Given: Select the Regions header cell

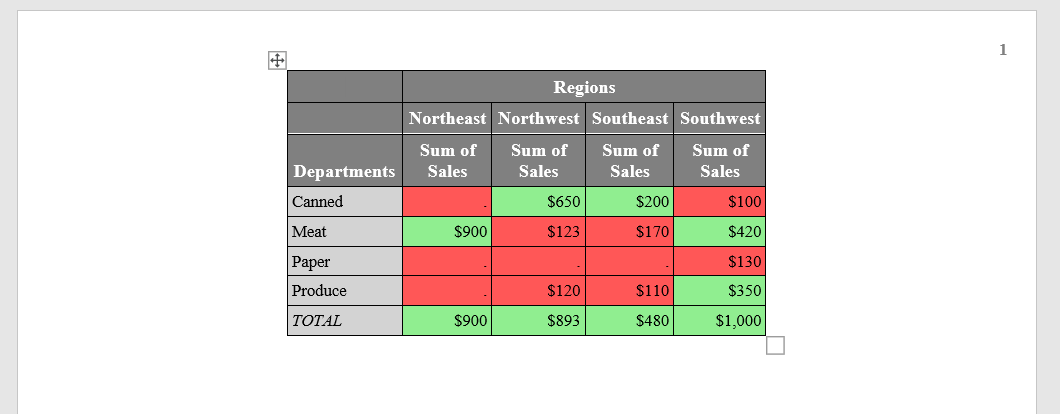Looking at the screenshot, I should (584, 87).
